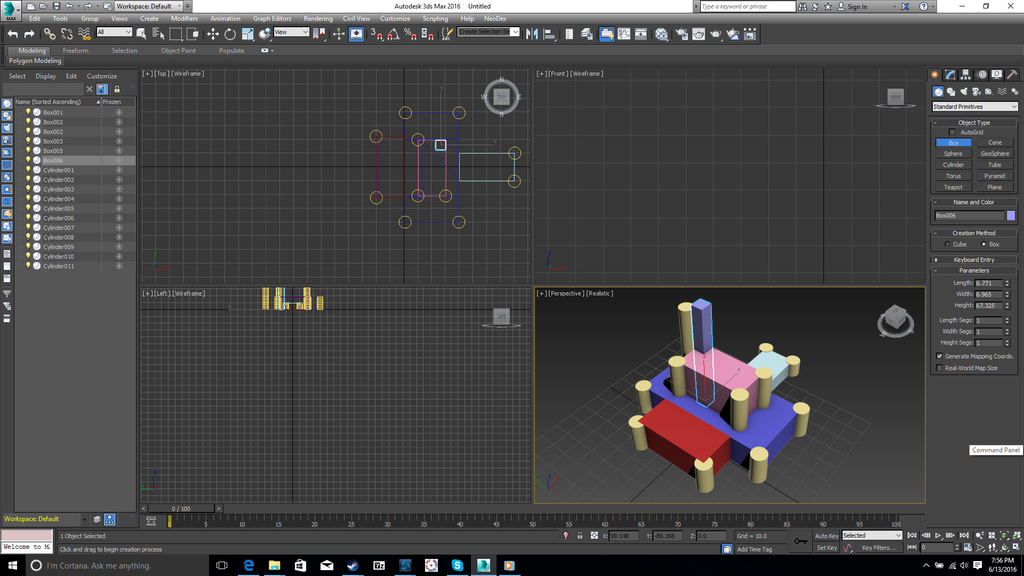Click Play Animation button
Screen dimensions: 1024x576
(x=938, y=536)
